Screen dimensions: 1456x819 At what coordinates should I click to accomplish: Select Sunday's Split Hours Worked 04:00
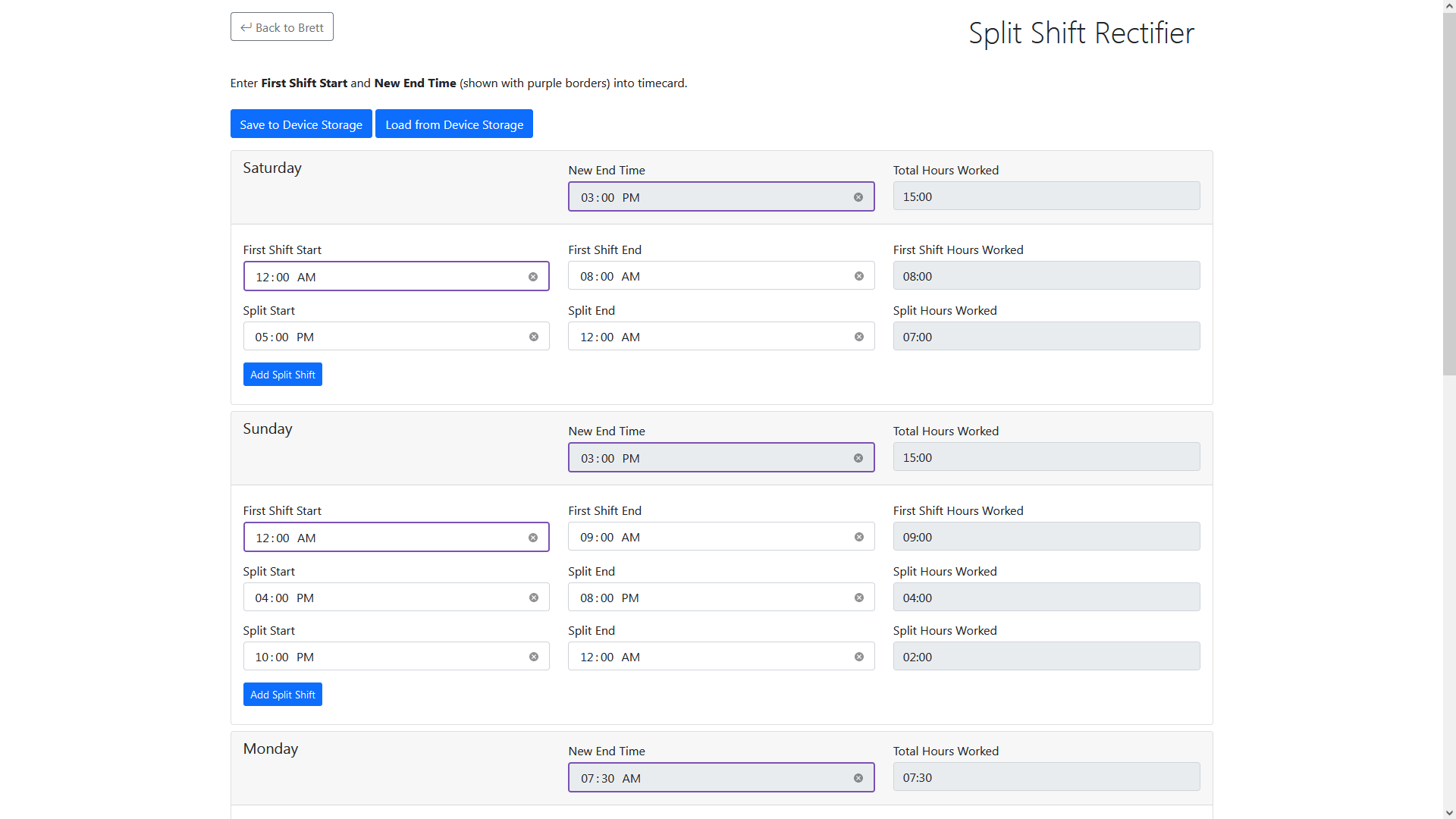[1046, 598]
